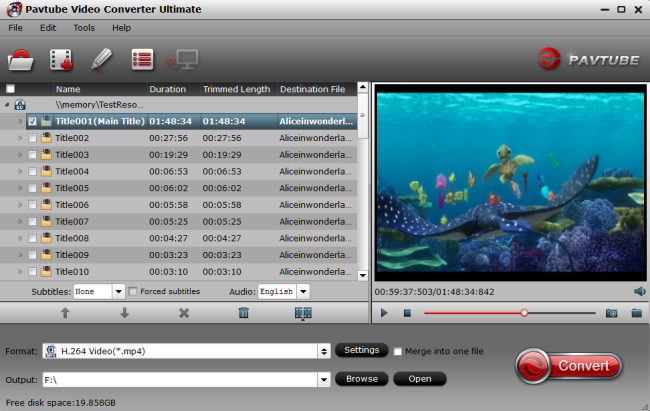Viewport: 650px width, 411px height.
Task: Open the task list icon in toolbar
Action: (x=142, y=60)
